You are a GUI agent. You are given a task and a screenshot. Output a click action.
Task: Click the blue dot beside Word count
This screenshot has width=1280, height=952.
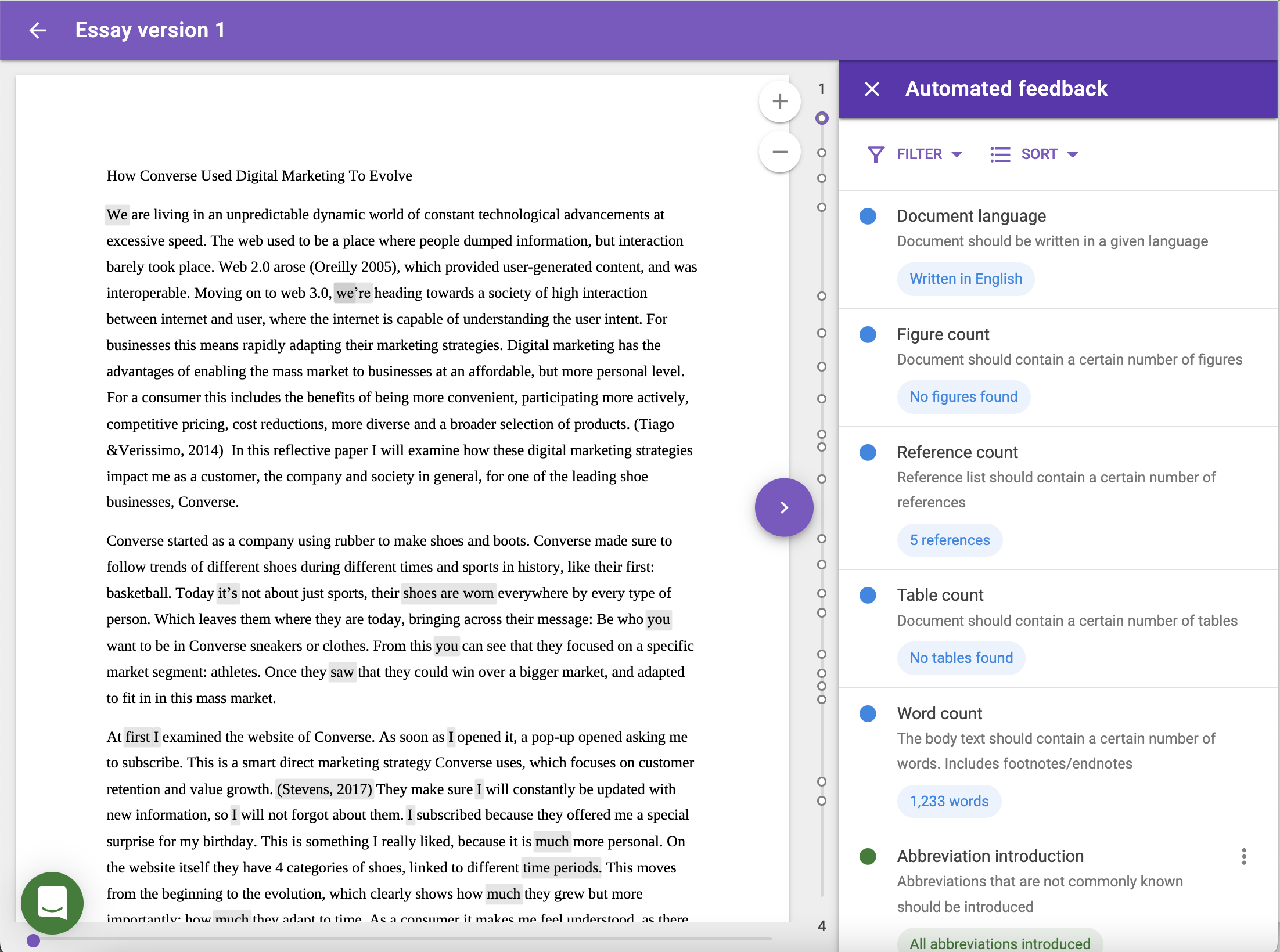click(x=868, y=714)
